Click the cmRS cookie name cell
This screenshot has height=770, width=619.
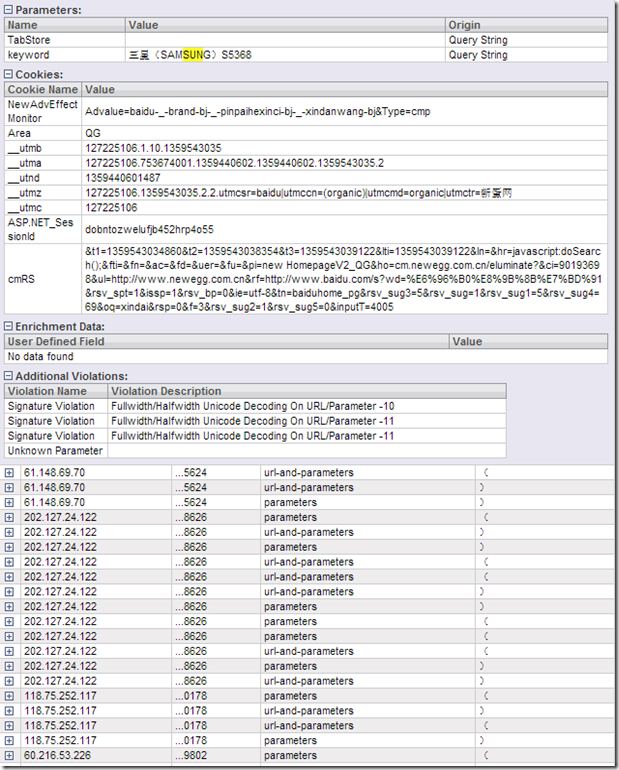(21, 279)
